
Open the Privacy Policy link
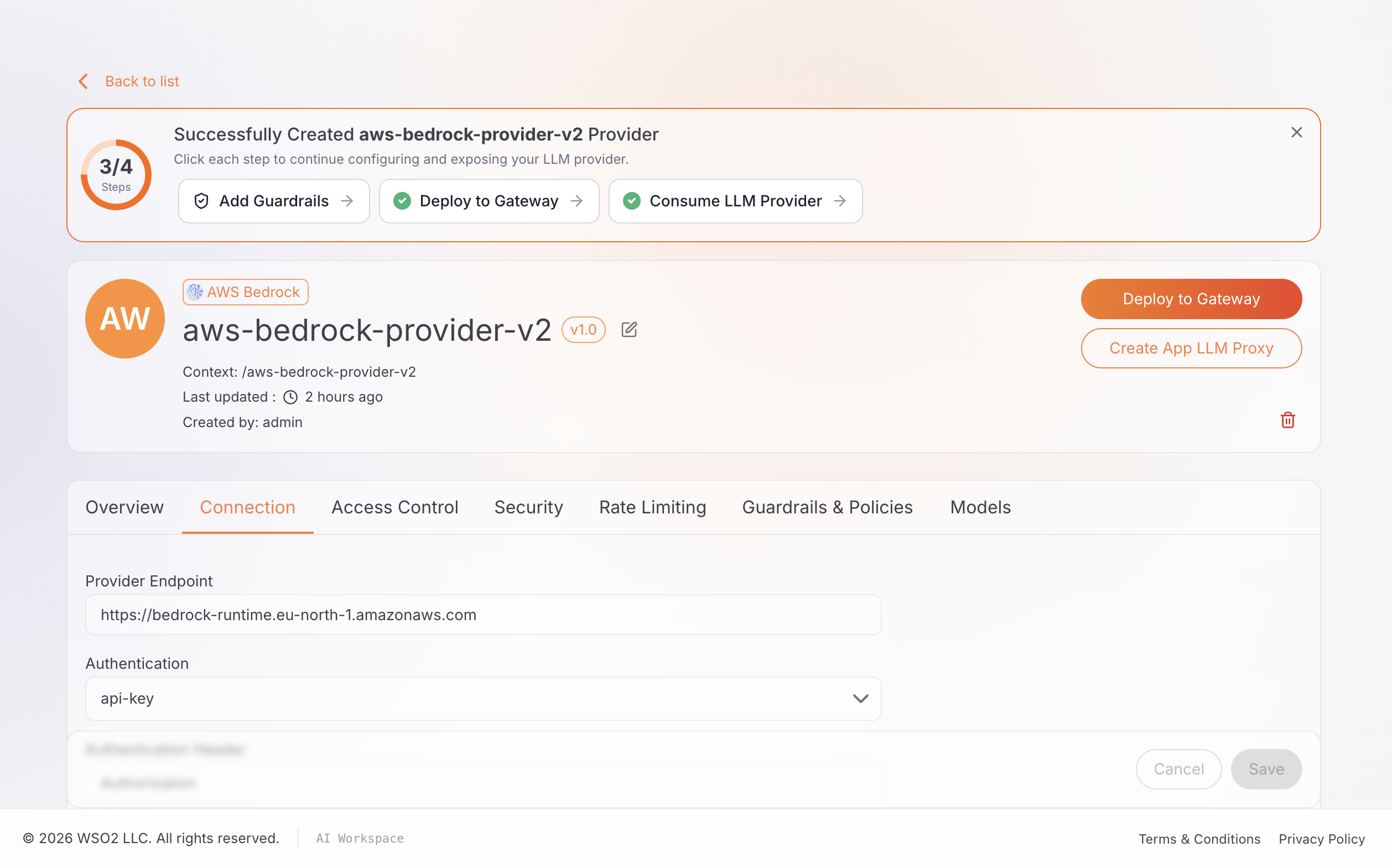pyautogui.click(x=1321, y=839)
